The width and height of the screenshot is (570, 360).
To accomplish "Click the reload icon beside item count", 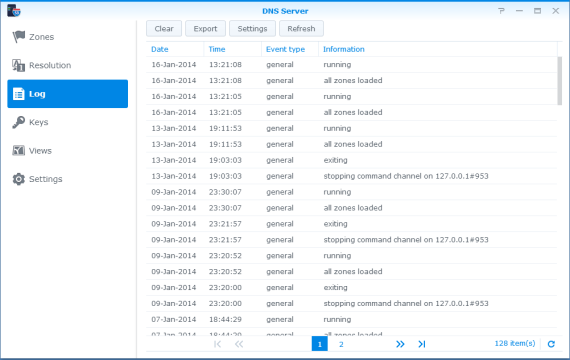I will [x=551, y=344].
